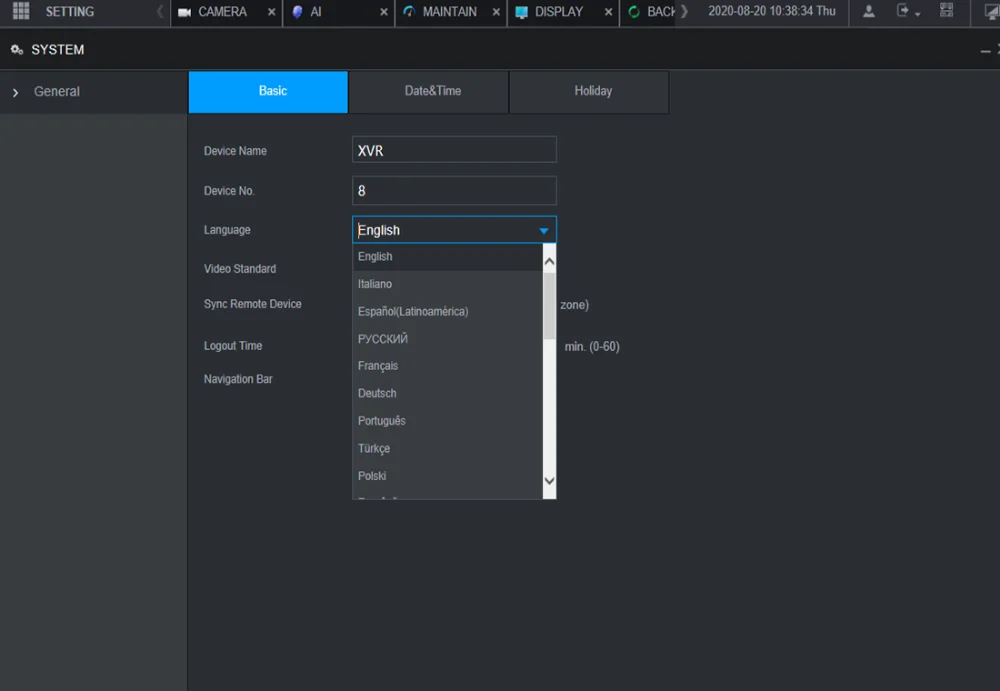The image size is (1000, 691).
Task: Close the AI tab
Action: tap(384, 12)
